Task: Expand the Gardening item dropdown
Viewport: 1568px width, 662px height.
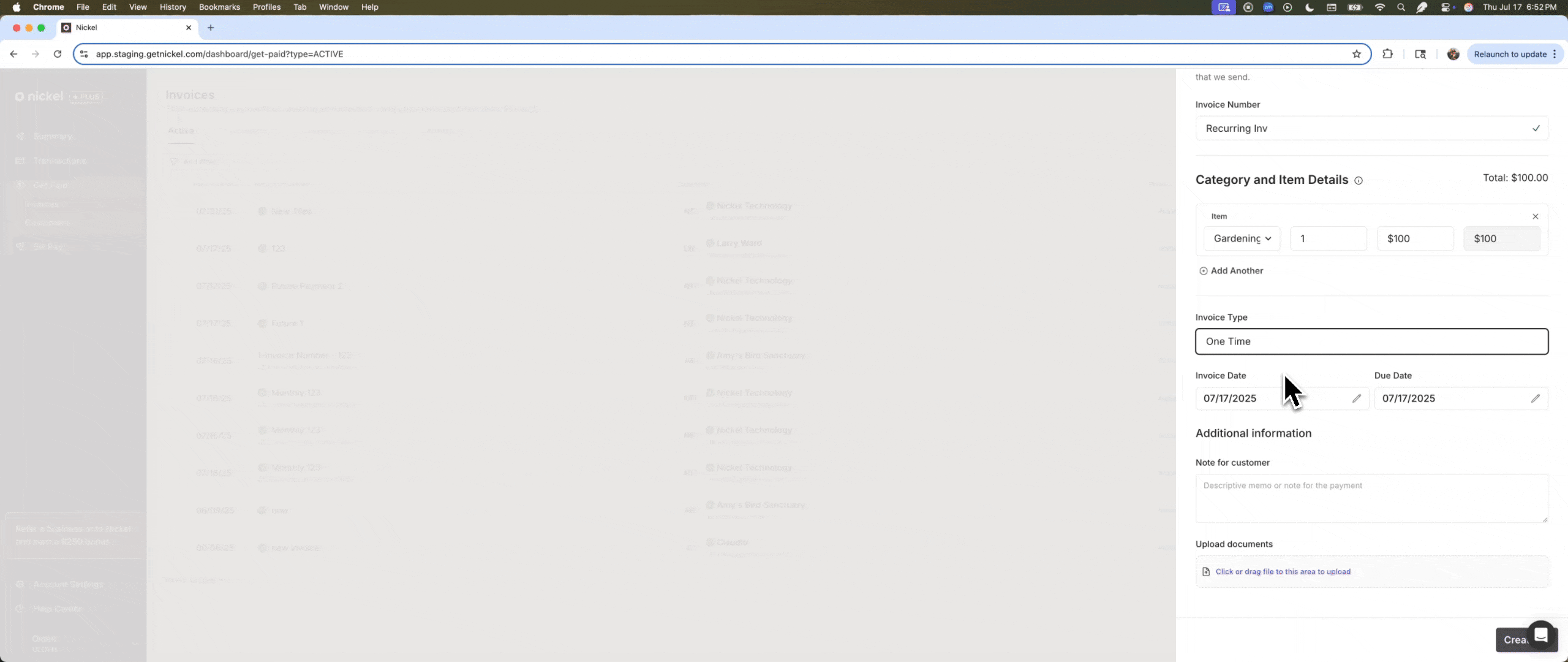Action: pyautogui.click(x=1242, y=238)
